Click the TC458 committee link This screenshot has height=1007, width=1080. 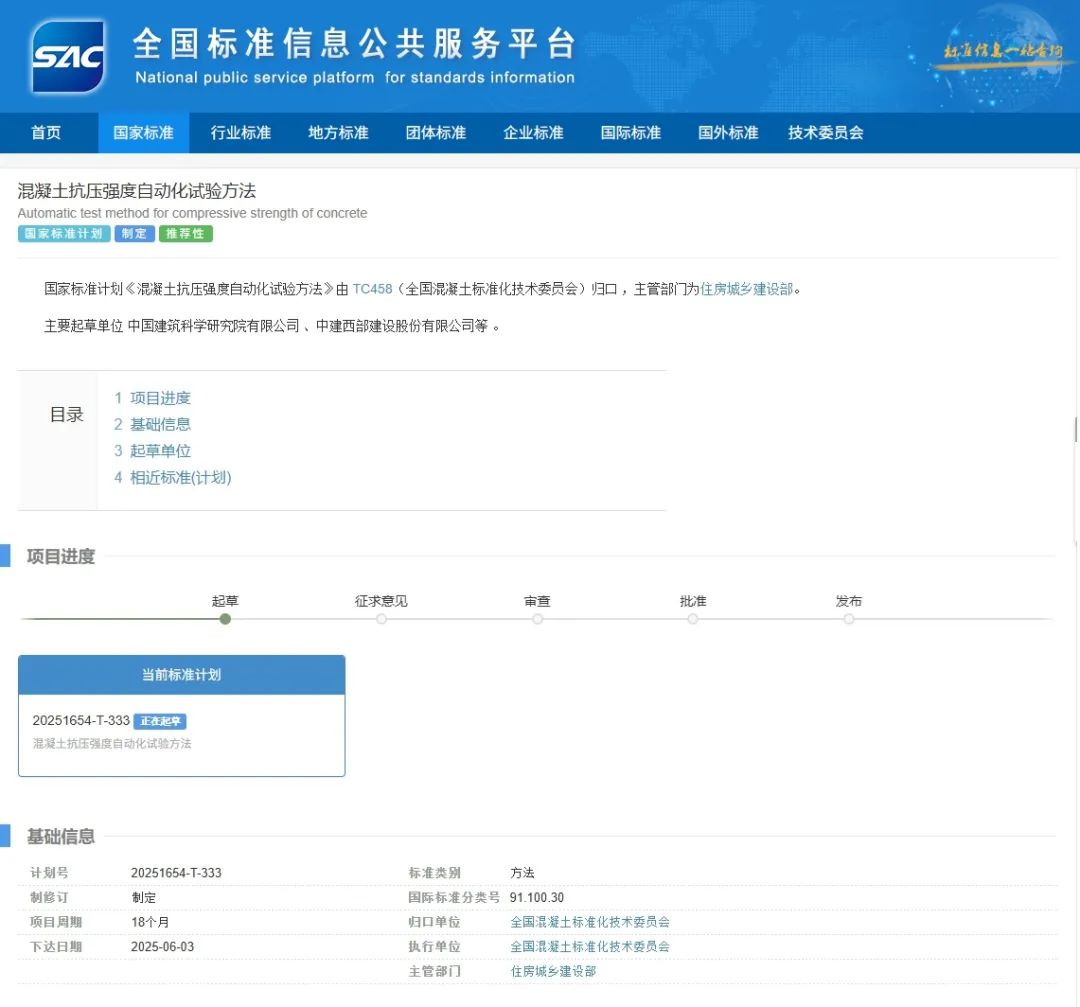pos(372,289)
